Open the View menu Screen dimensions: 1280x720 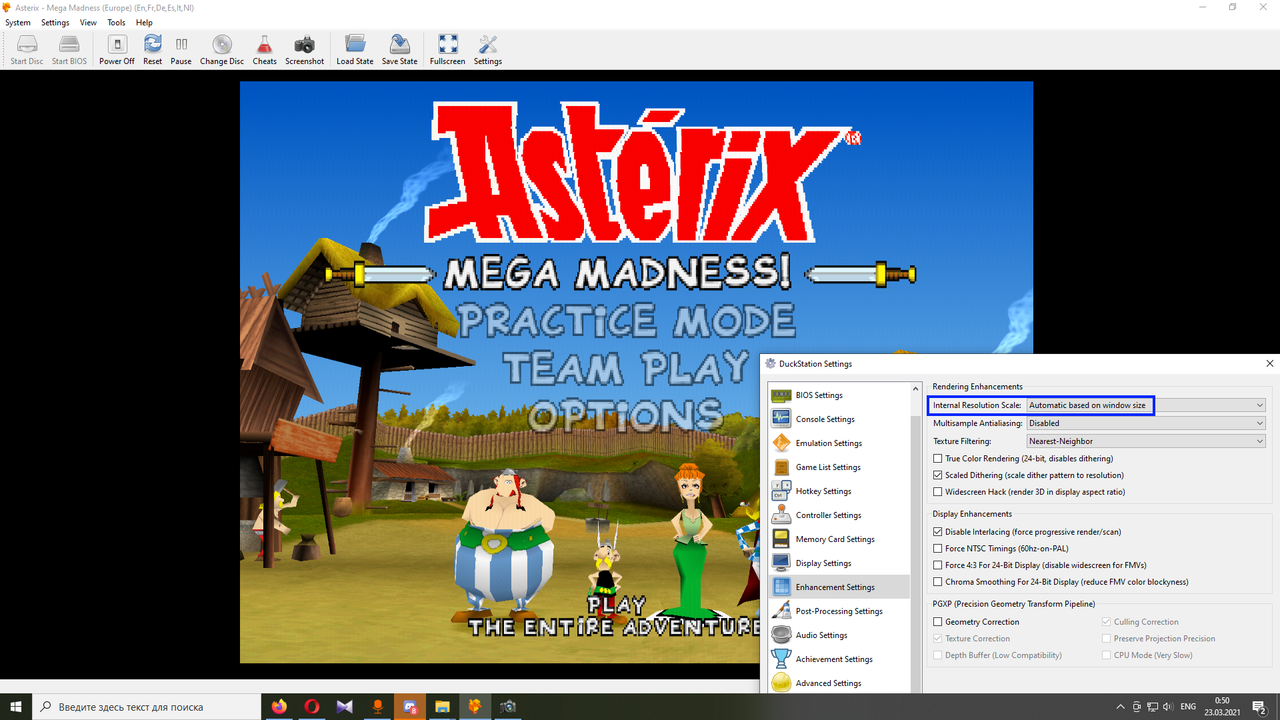point(88,22)
